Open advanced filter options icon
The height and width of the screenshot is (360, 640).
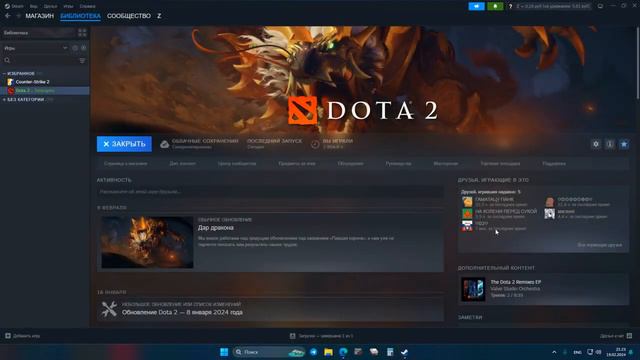(x=82, y=60)
